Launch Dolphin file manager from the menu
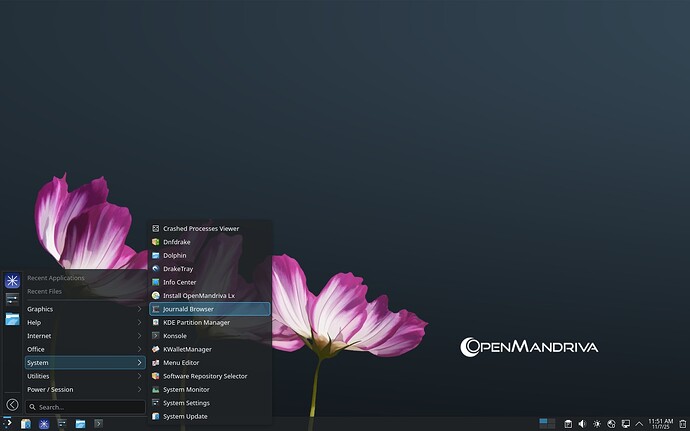The image size is (690, 431). (x=175, y=255)
